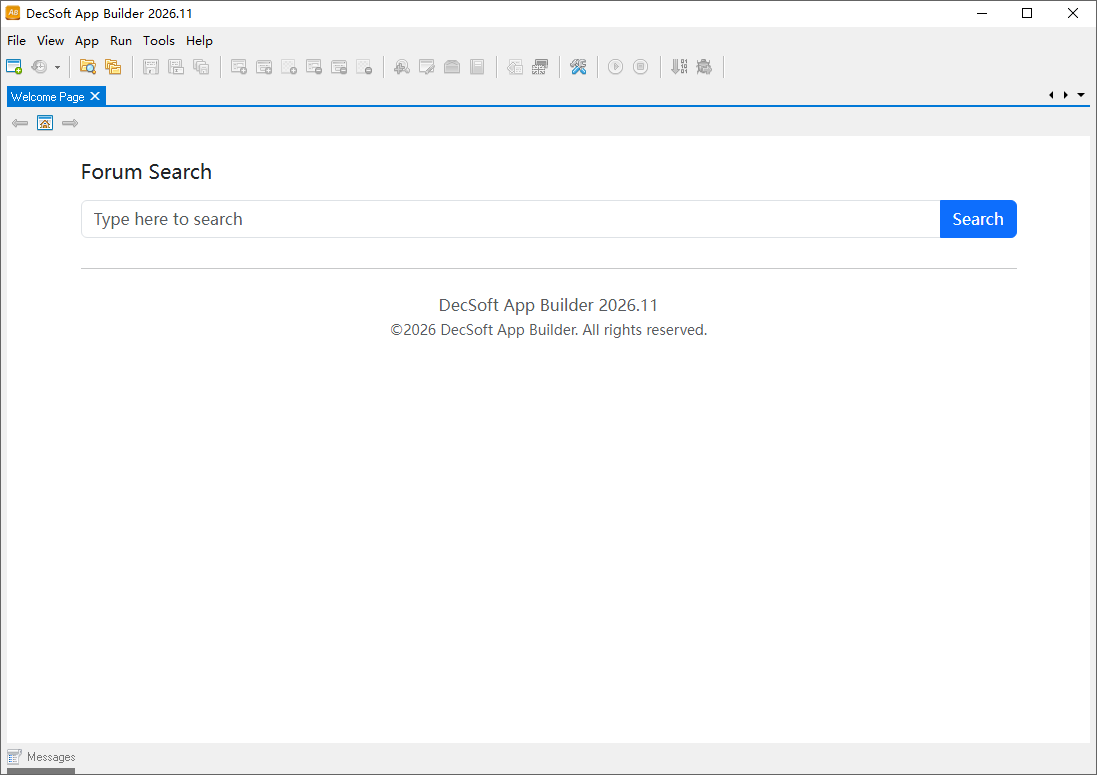
Task: Click the tag-shaped toolbar icon
Action: tap(515, 66)
